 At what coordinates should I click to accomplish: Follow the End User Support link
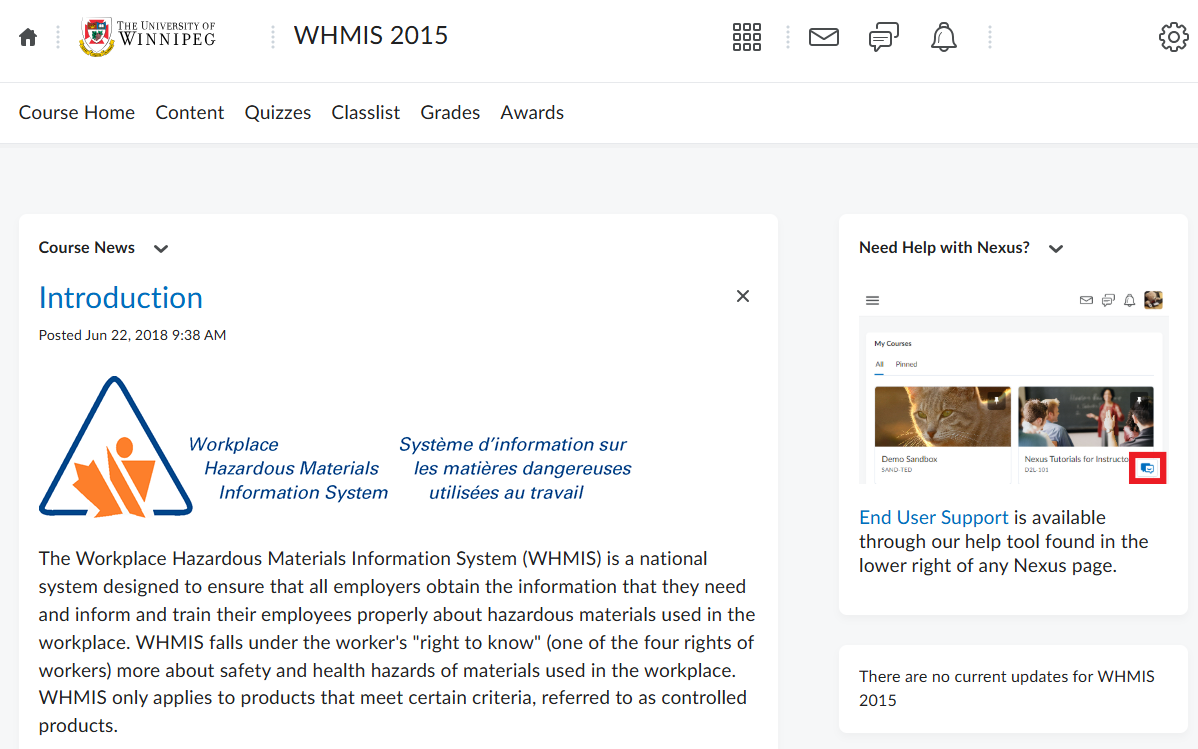click(934, 517)
